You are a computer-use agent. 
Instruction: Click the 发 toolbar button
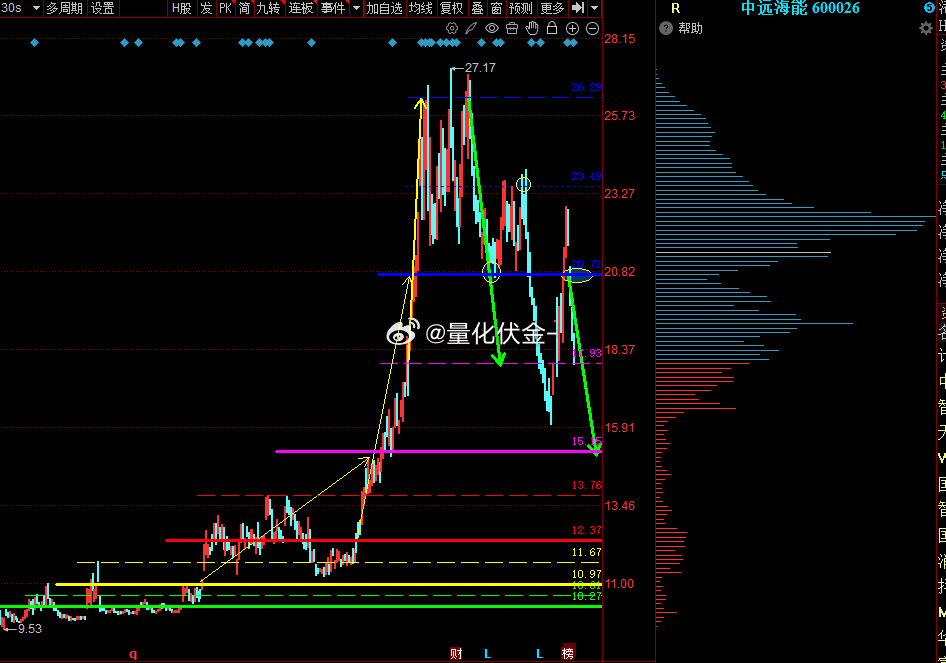206,8
